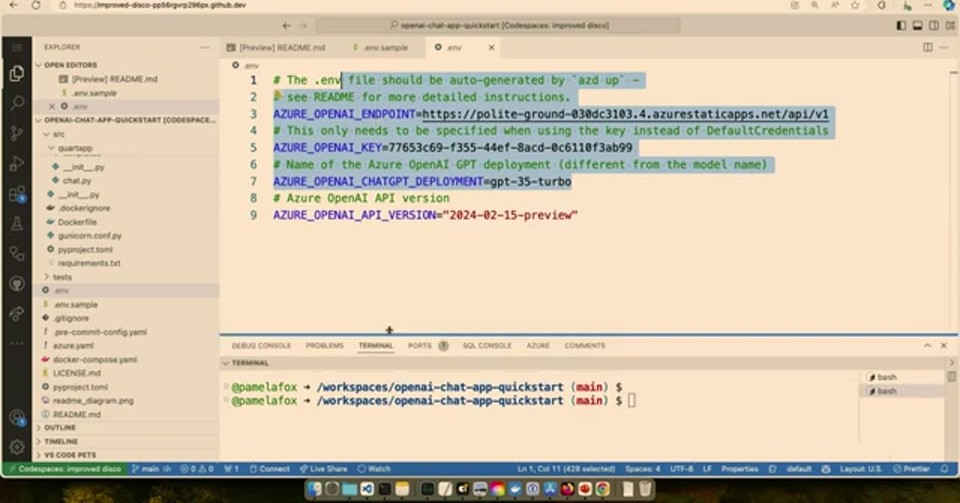Click the main branch indicator
This screenshot has width=960, height=503.
point(146,469)
